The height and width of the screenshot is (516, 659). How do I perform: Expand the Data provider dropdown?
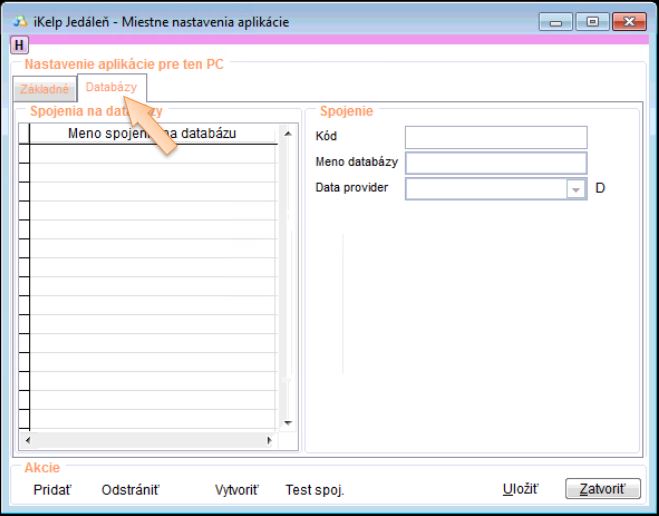point(575,188)
